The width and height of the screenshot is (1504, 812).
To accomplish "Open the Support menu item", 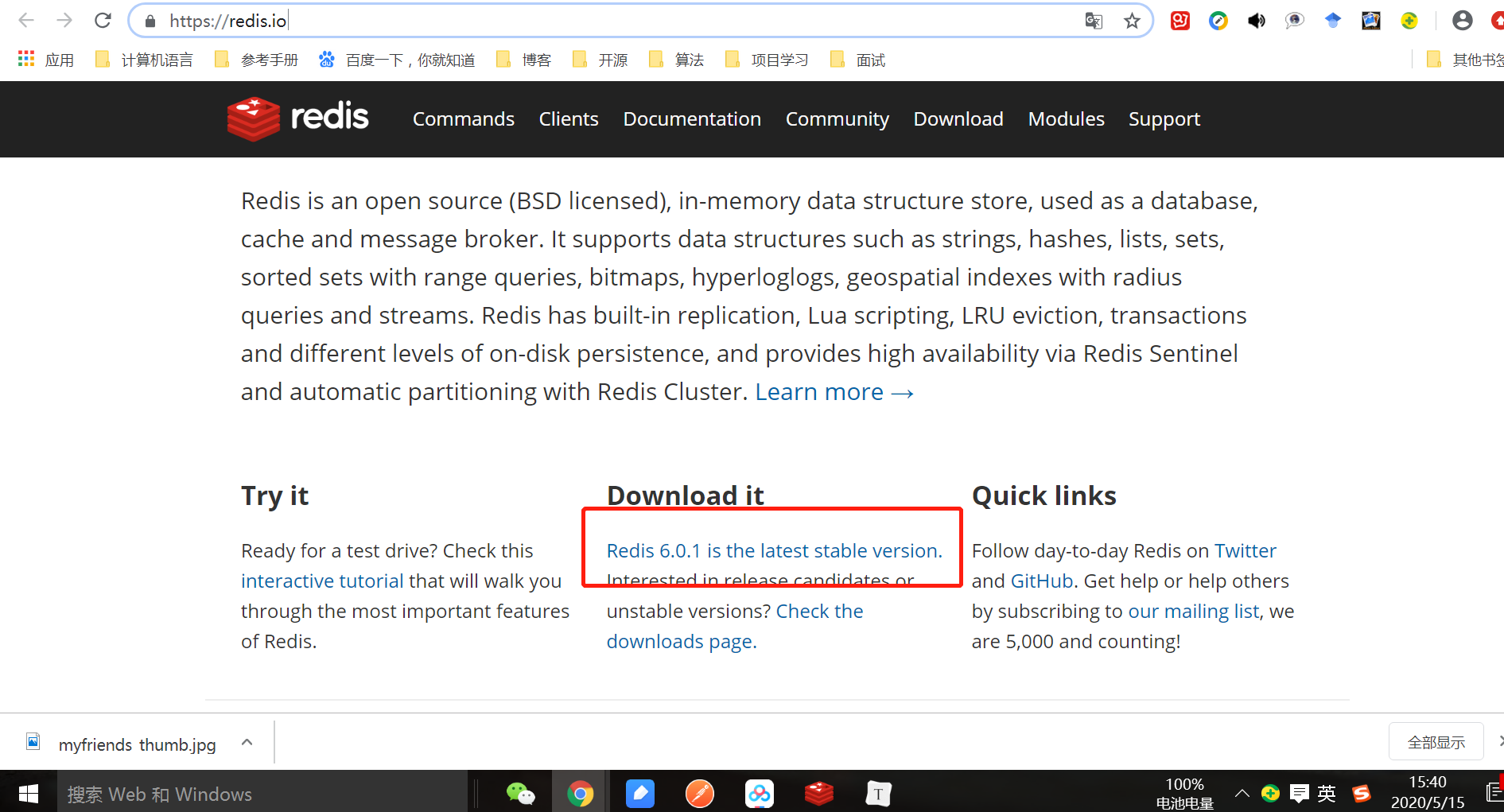I will pos(1164,119).
